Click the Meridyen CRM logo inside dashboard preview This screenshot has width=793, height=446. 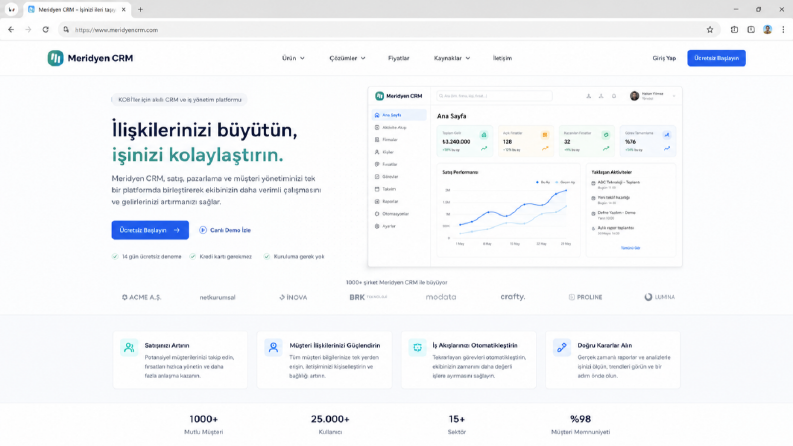tap(399, 96)
